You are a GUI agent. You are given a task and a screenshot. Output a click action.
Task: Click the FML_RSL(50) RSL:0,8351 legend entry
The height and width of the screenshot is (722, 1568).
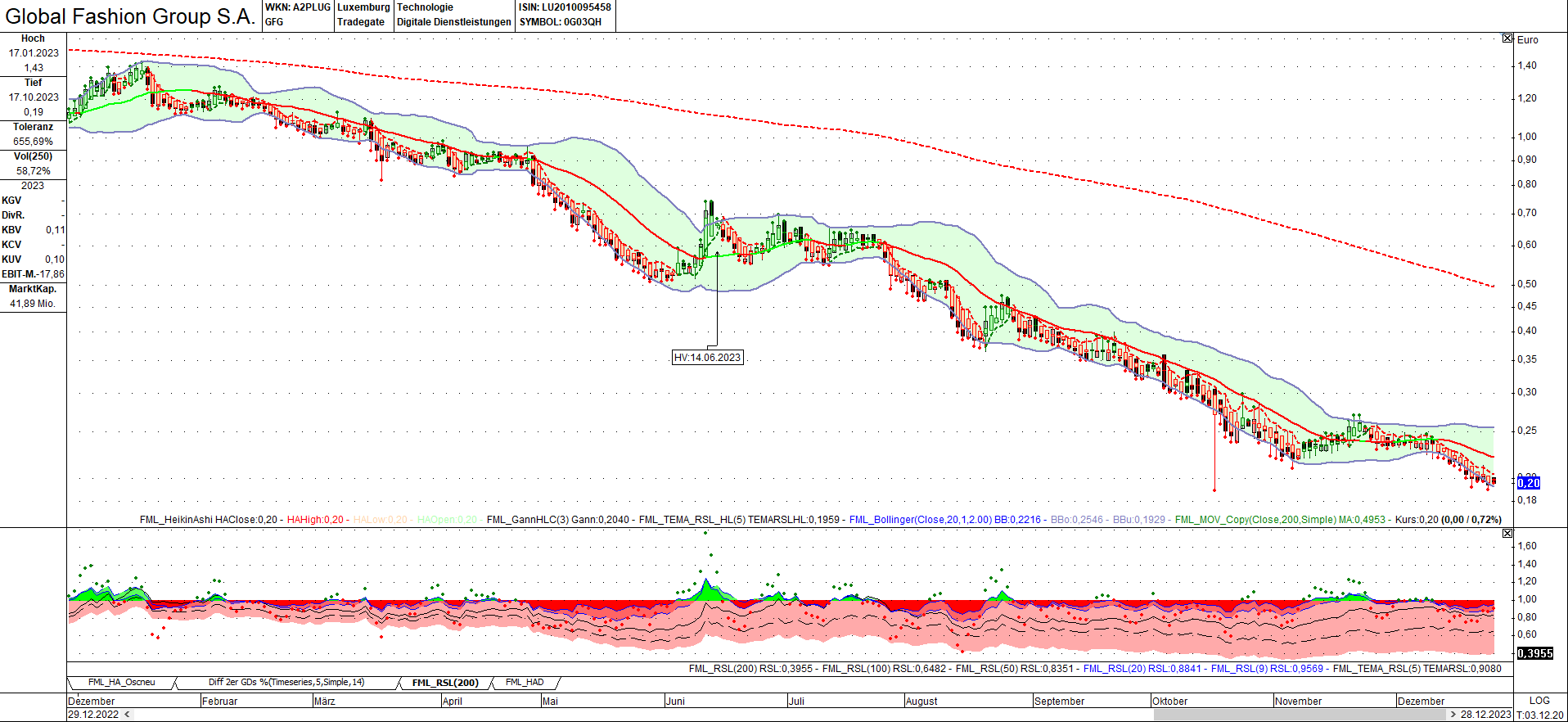(x=1015, y=669)
